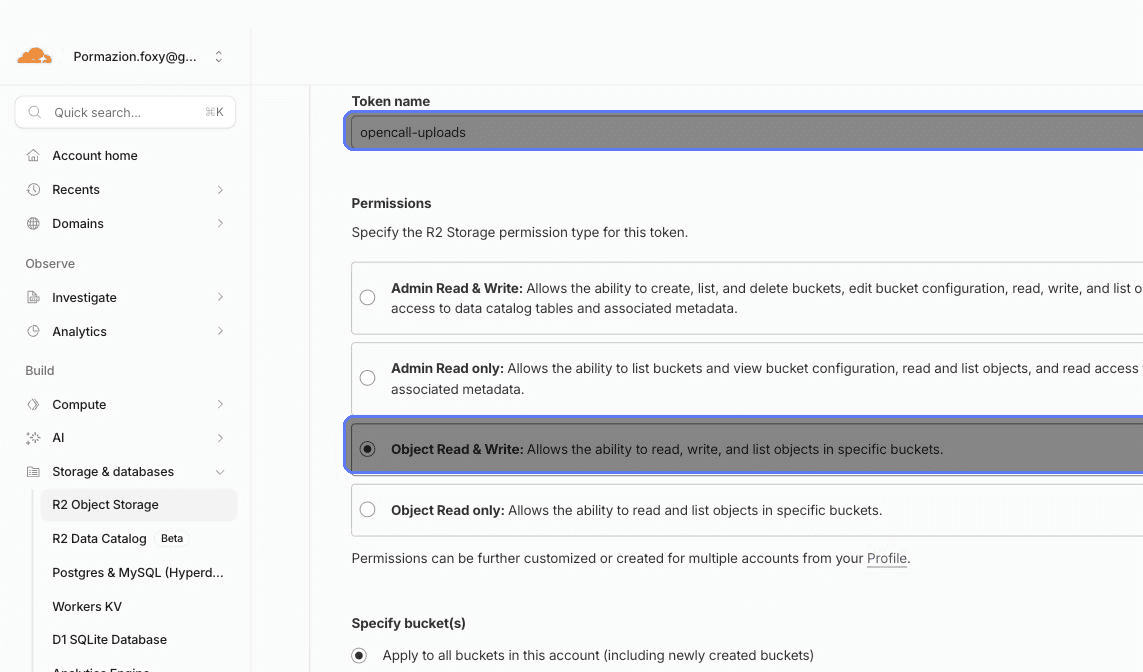1143x672 pixels.
Task: Open the Investigate menu item
Action: tap(85, 297)
